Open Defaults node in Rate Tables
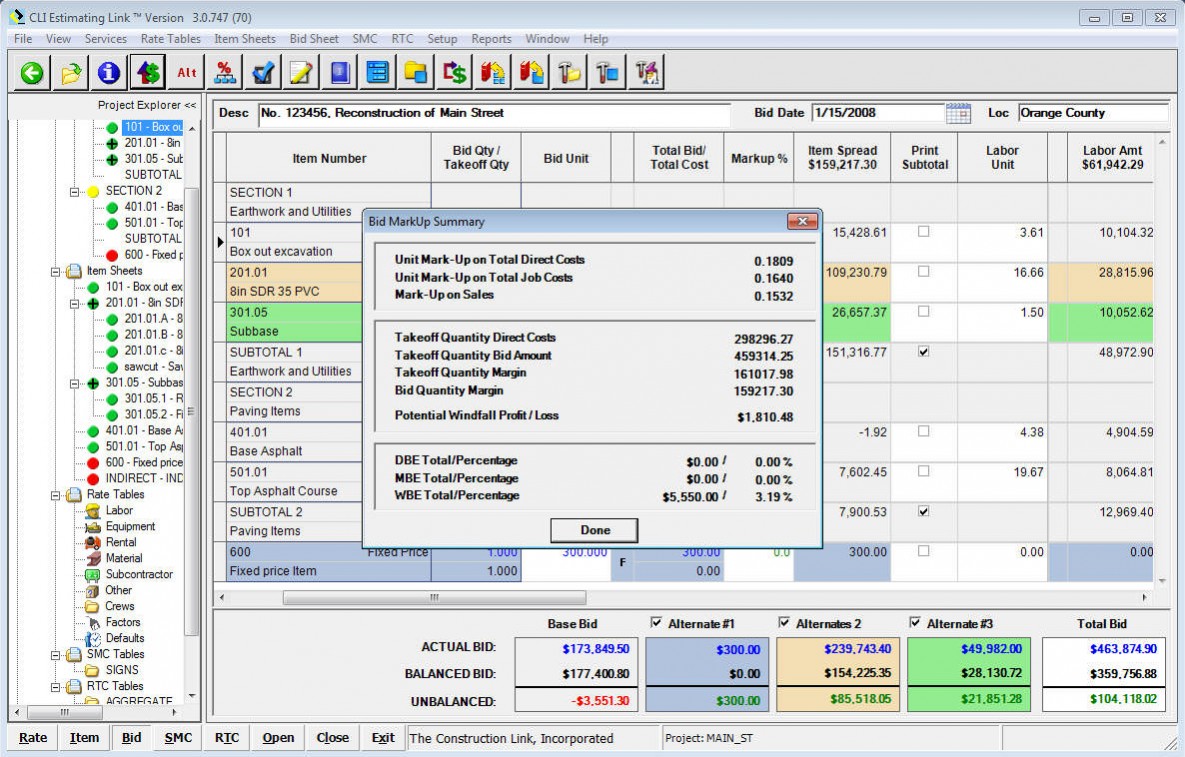1185x757 pixels. coord(125,638)
